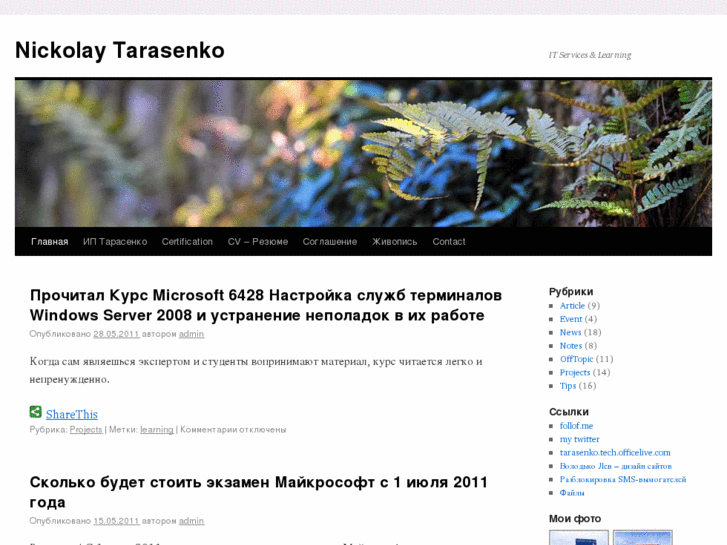Open admin author link under second post
Image resolution: width=727 pixels, height=545 pixels.
(191, 521)
